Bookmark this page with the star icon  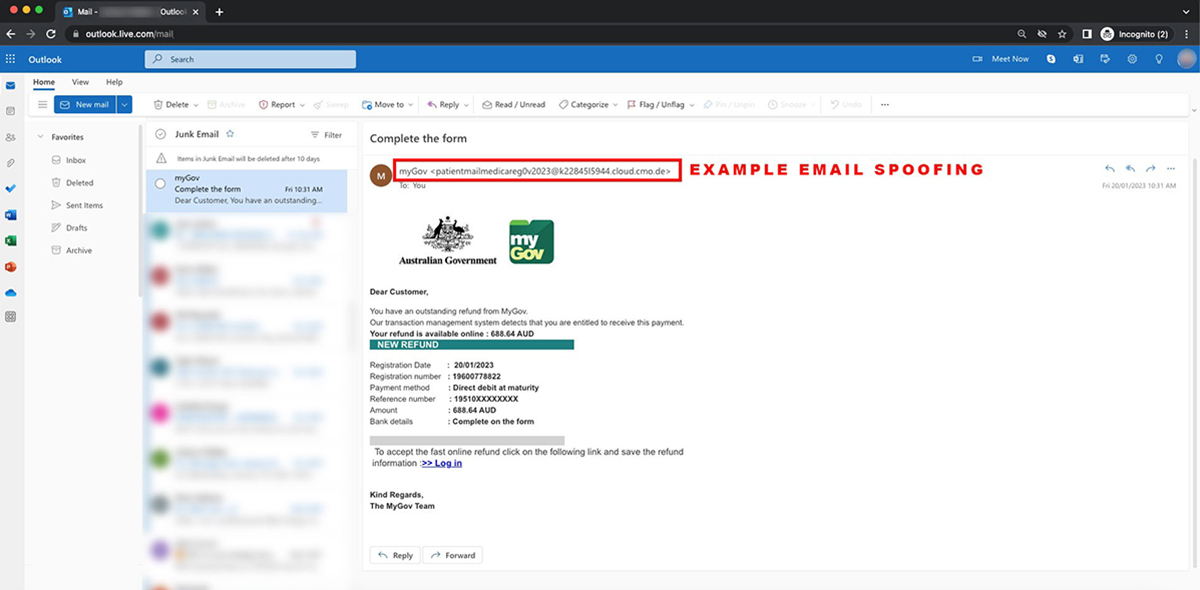1062,34
